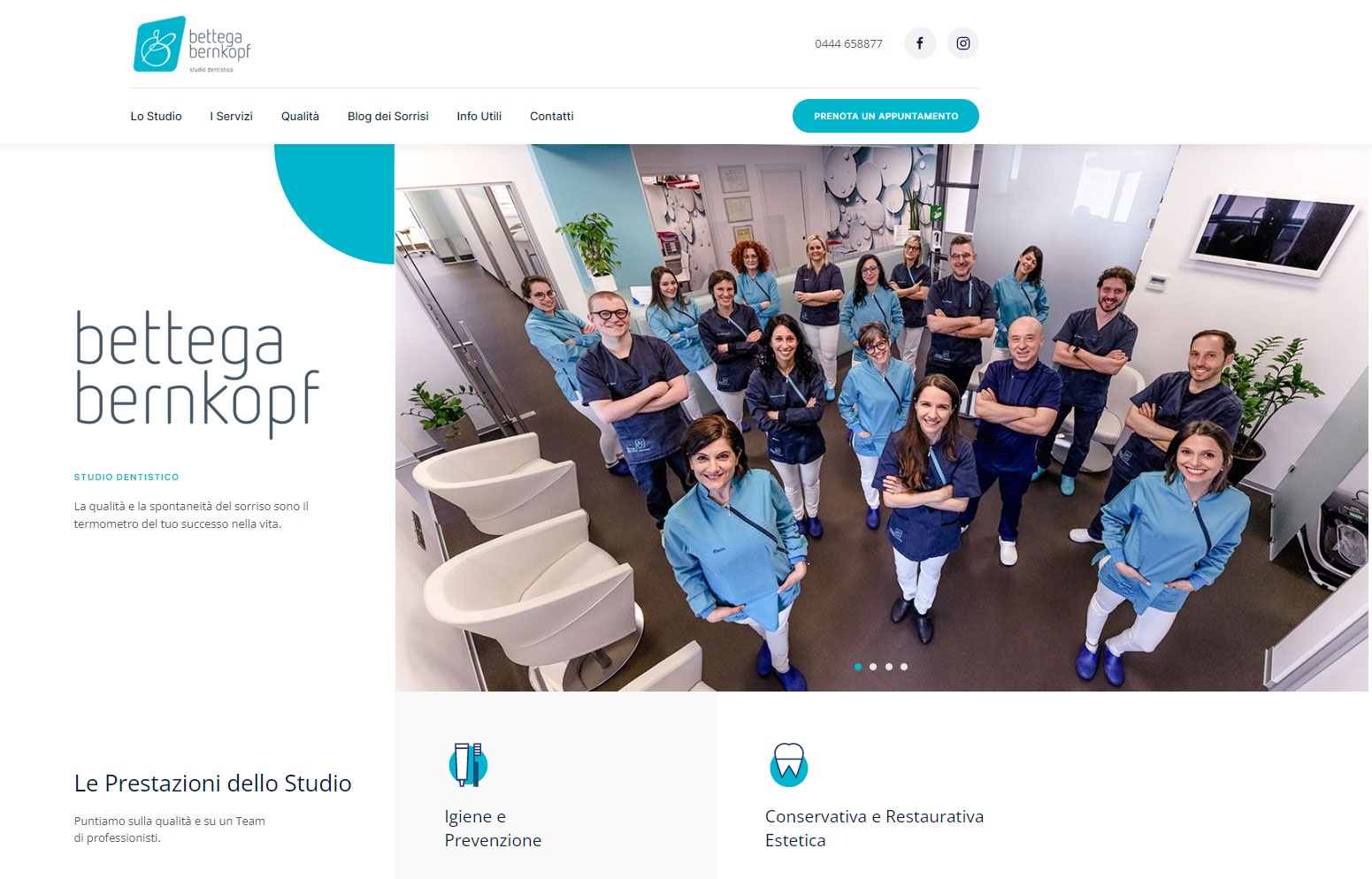Select the first carousel slide dot
1372x879 pixels.
click(x=858, y=667)
